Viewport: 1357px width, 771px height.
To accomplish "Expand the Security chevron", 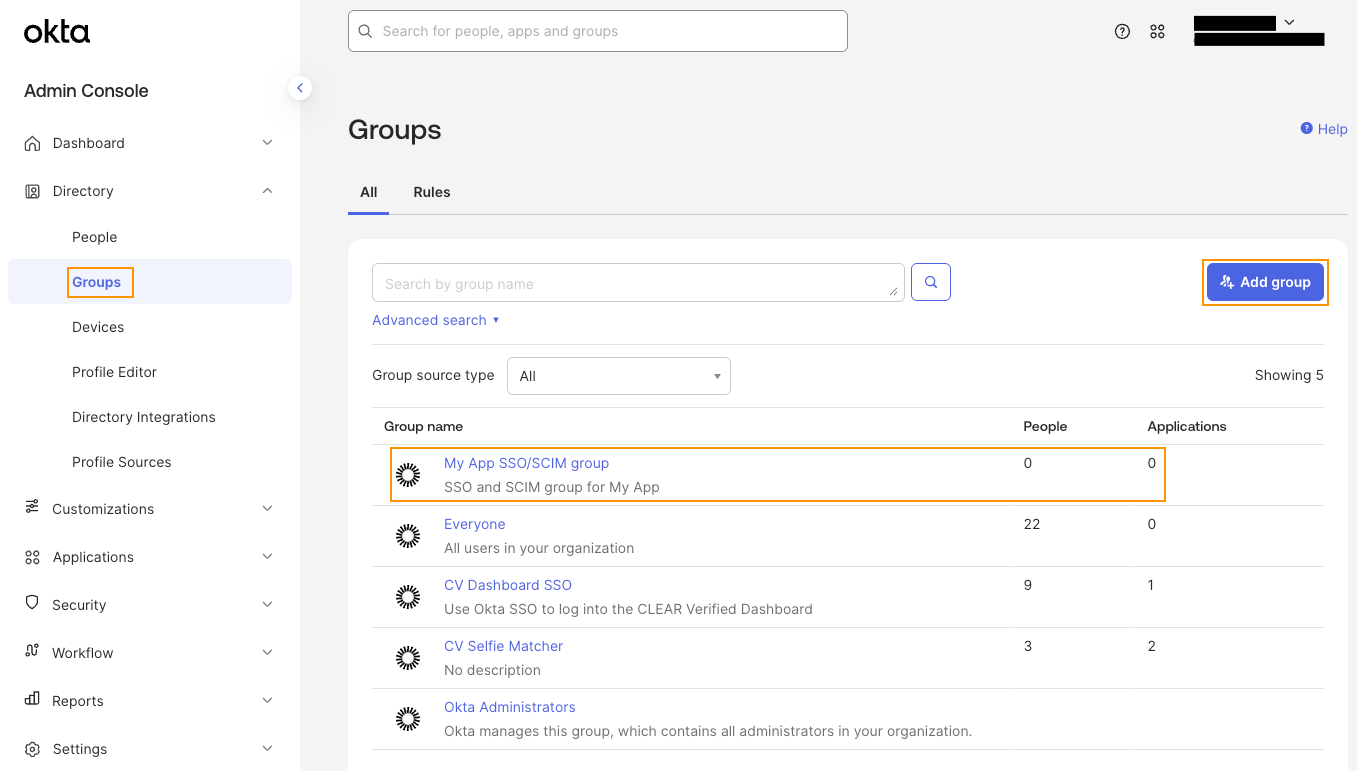I will 267,604.
